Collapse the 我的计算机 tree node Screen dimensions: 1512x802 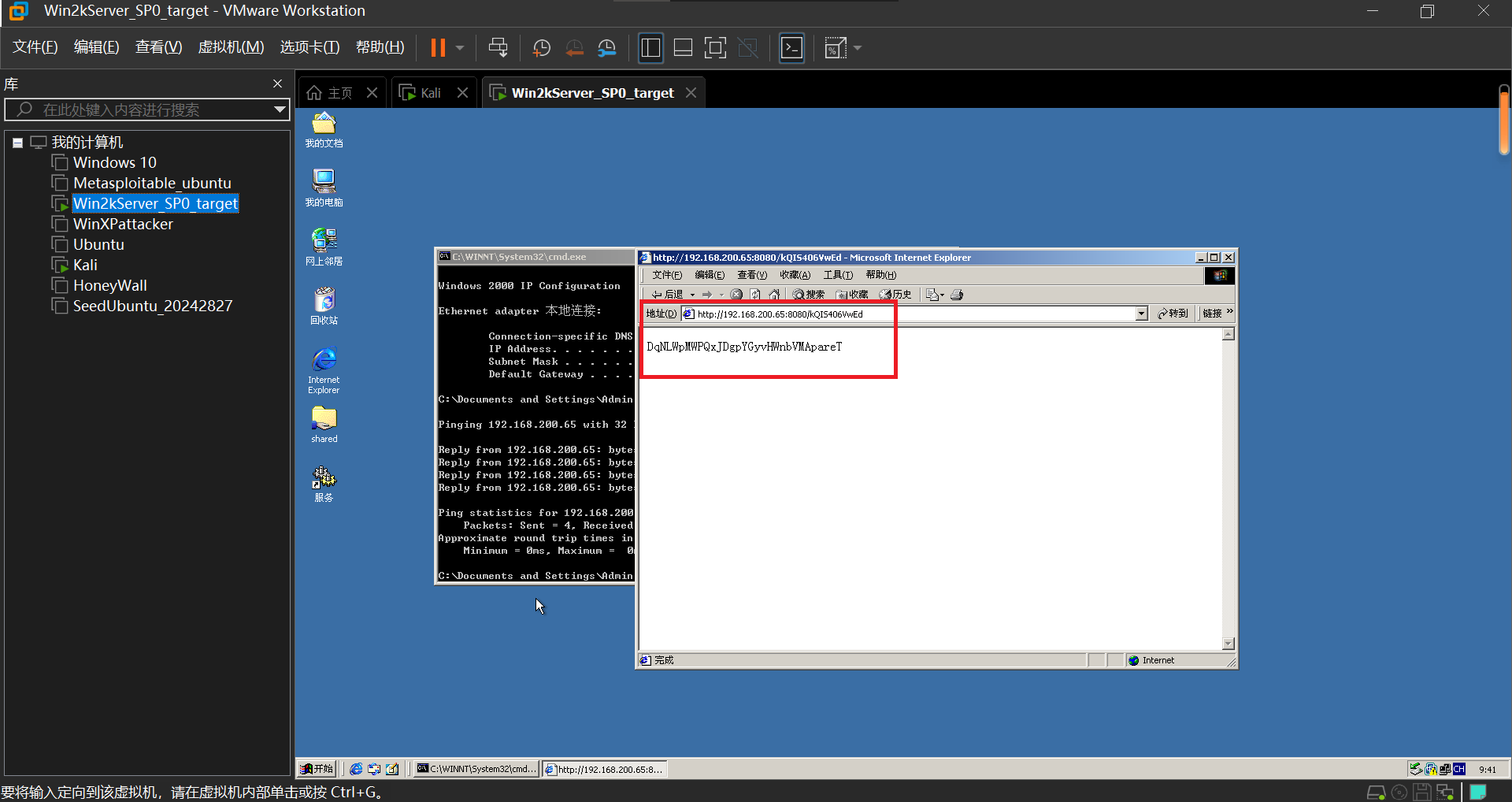point(17,143)
